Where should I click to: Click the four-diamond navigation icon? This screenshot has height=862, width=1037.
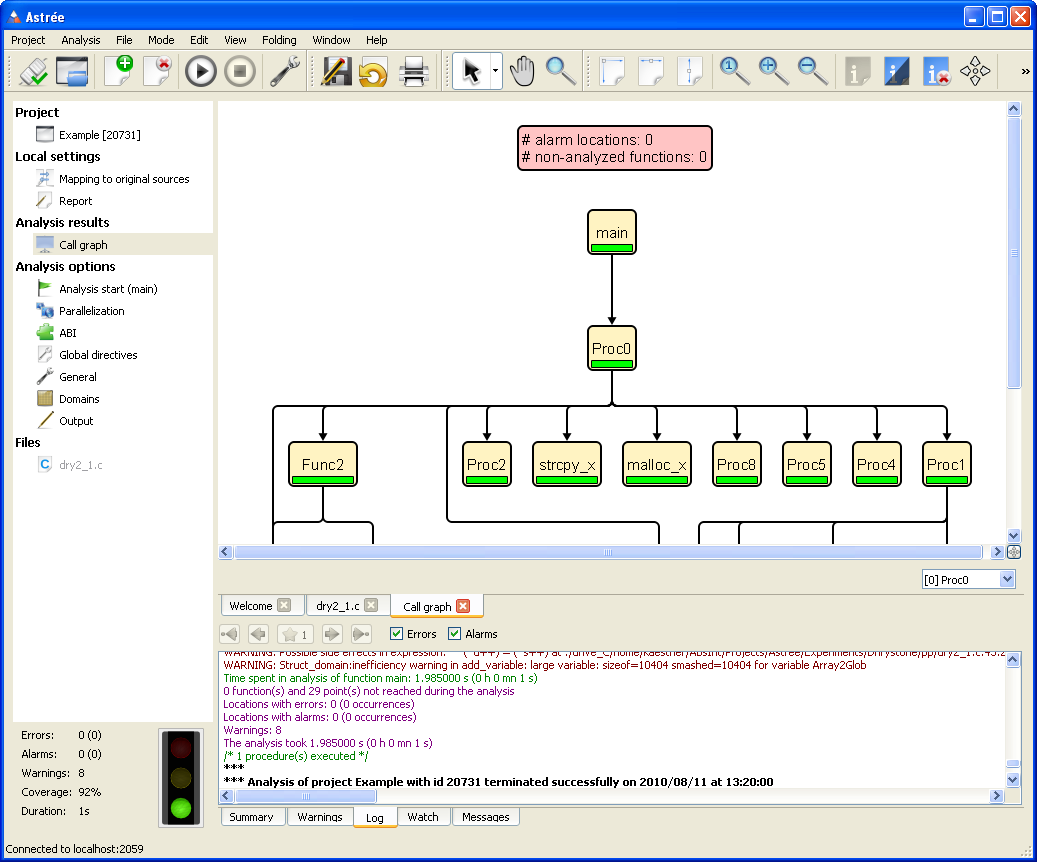tap(975, 71)
